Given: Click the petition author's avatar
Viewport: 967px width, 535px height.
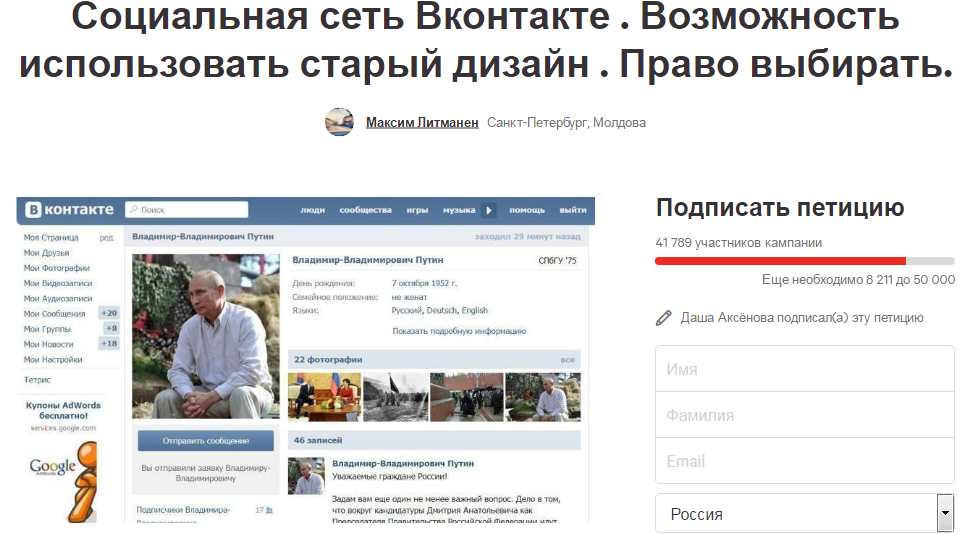Looking at the screenshot, I should coord(340,122).
